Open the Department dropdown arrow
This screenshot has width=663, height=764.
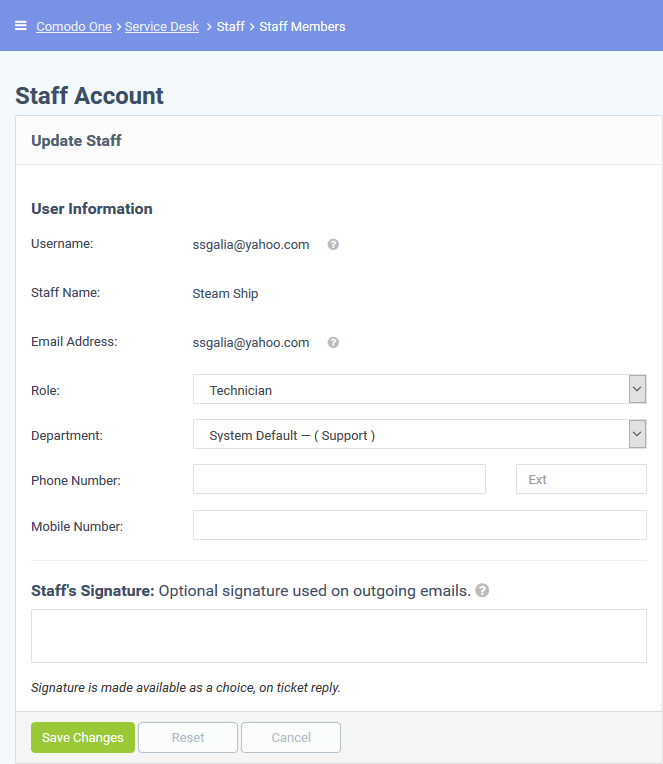[637, 434]
